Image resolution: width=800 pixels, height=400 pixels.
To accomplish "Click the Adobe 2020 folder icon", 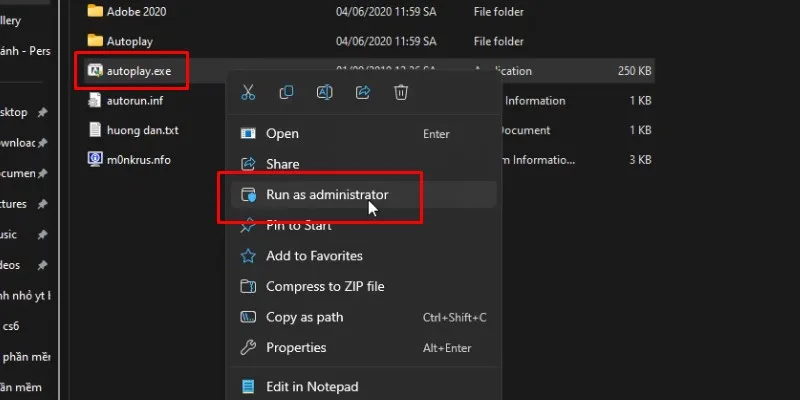I will point(95,11).
